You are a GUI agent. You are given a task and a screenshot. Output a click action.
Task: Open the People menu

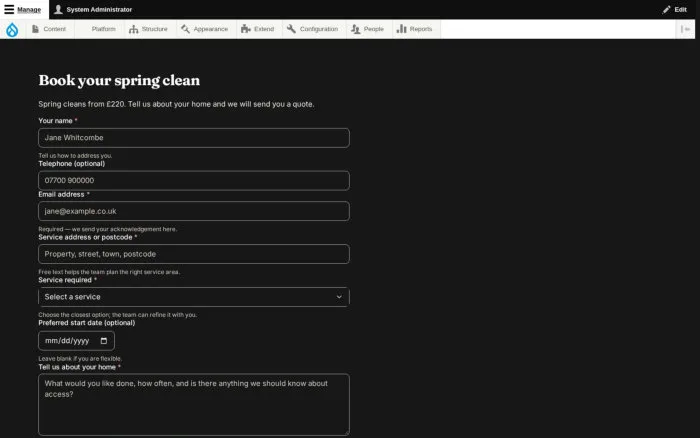[x=367, y=29]
